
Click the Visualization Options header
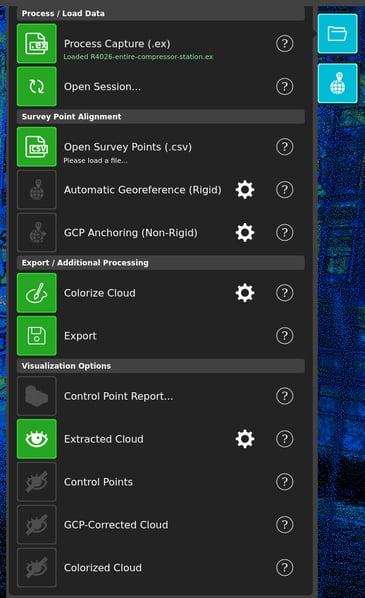tap(161, 366)
